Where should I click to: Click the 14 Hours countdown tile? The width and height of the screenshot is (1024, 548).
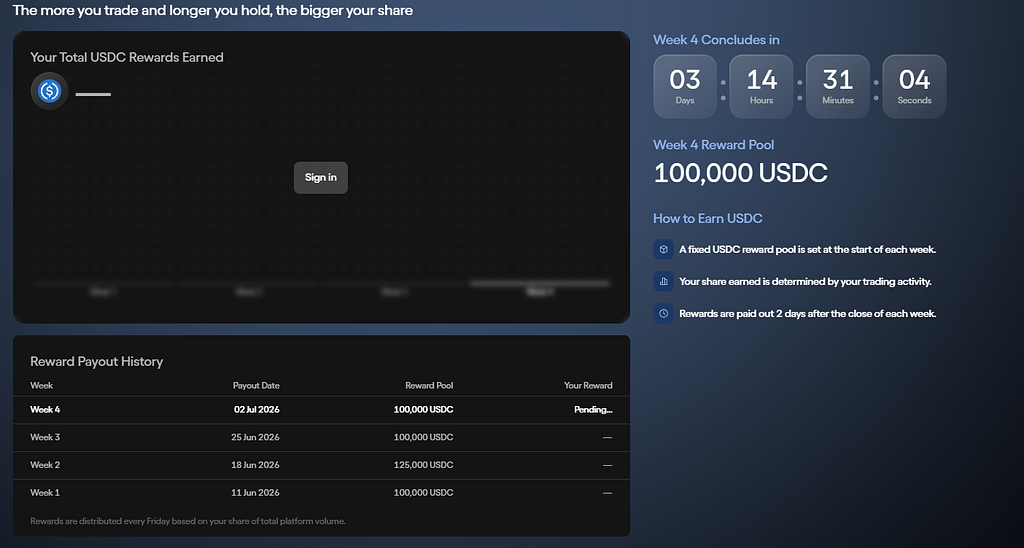[761, 86]
